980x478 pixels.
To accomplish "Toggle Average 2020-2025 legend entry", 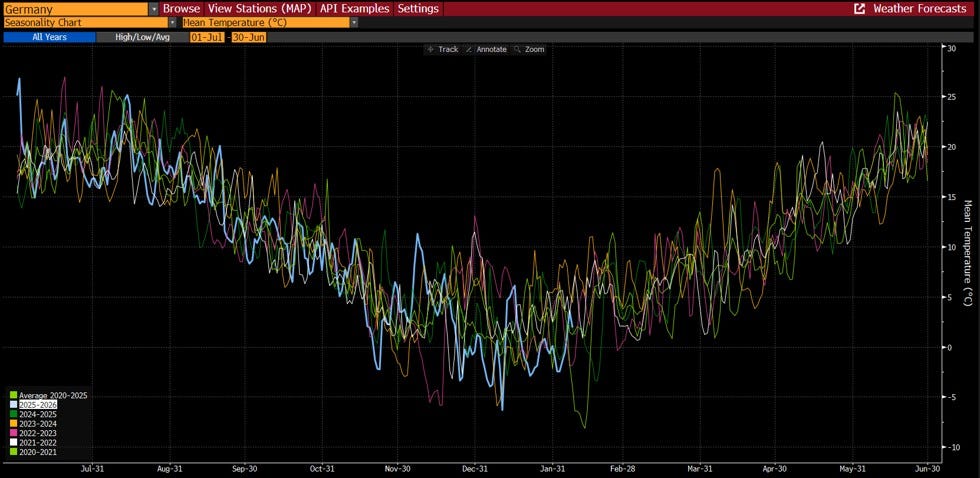I will 49,396.
